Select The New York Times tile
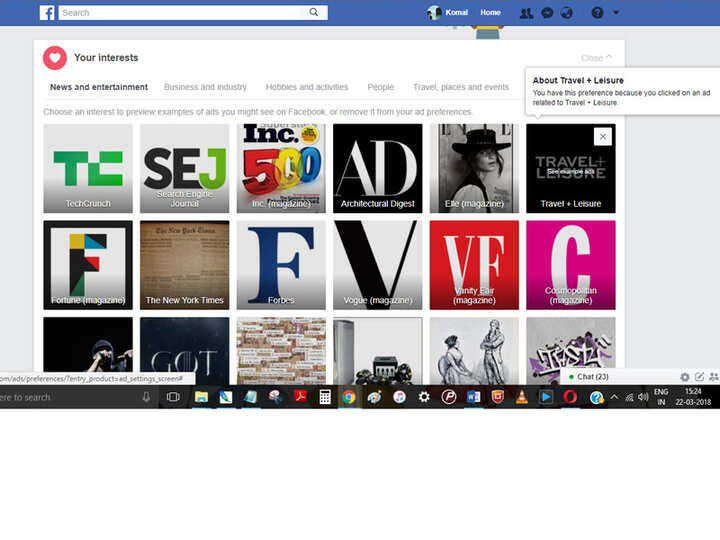 [185, 265]
